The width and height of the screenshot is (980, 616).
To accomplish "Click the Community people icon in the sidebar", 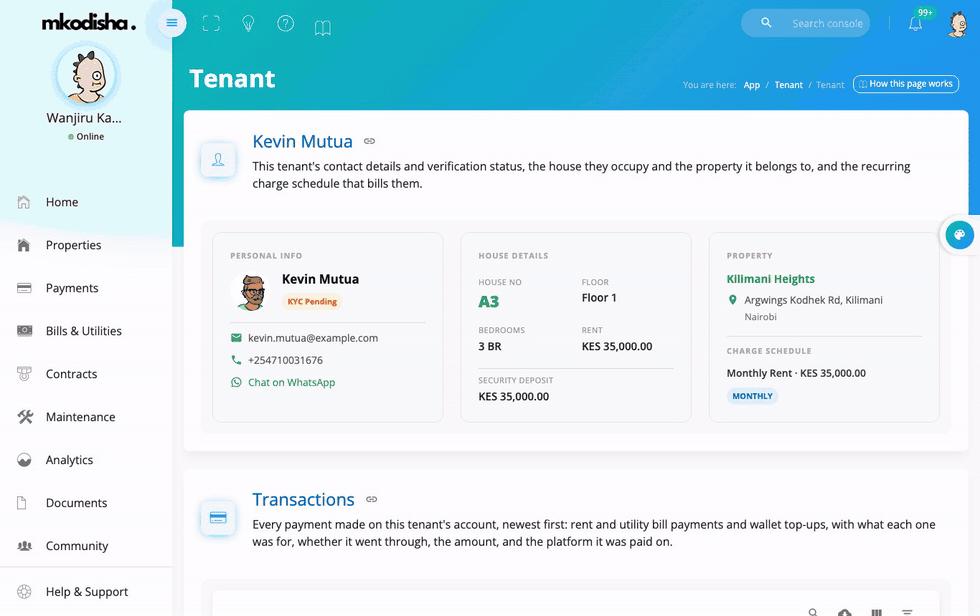I will click(24, 545).
